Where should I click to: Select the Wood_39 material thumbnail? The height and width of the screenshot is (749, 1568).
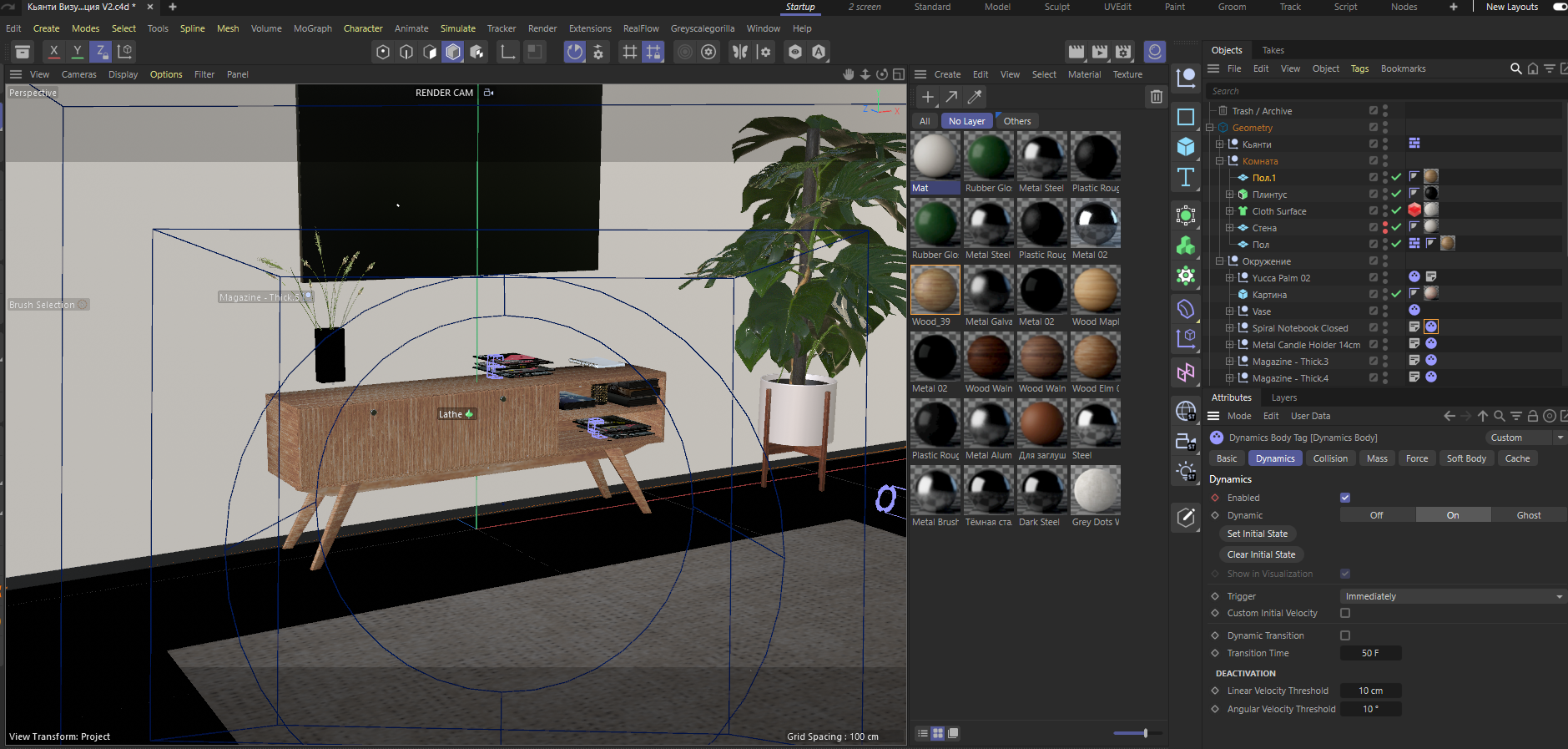coord(935,290)
